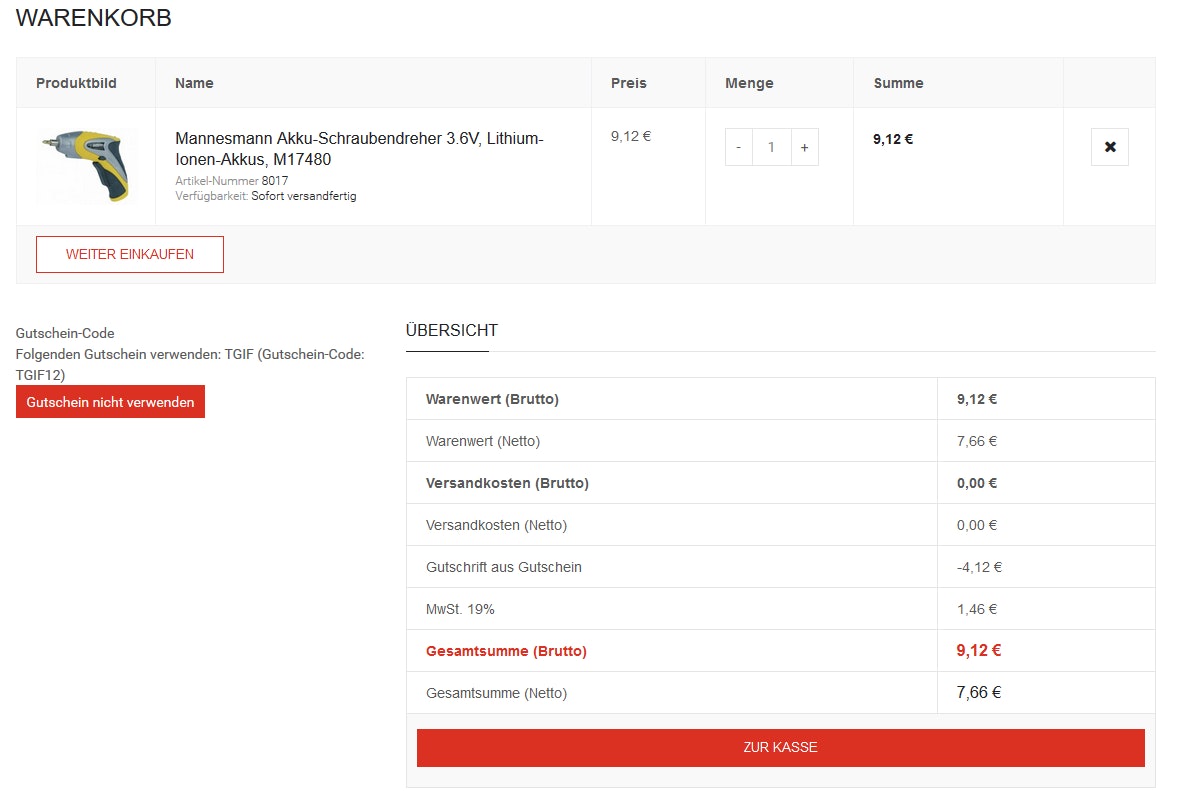1177x801 pixels.
Task: Select the Gutschrift aus Gutschein row label
Action: [503, 567]
